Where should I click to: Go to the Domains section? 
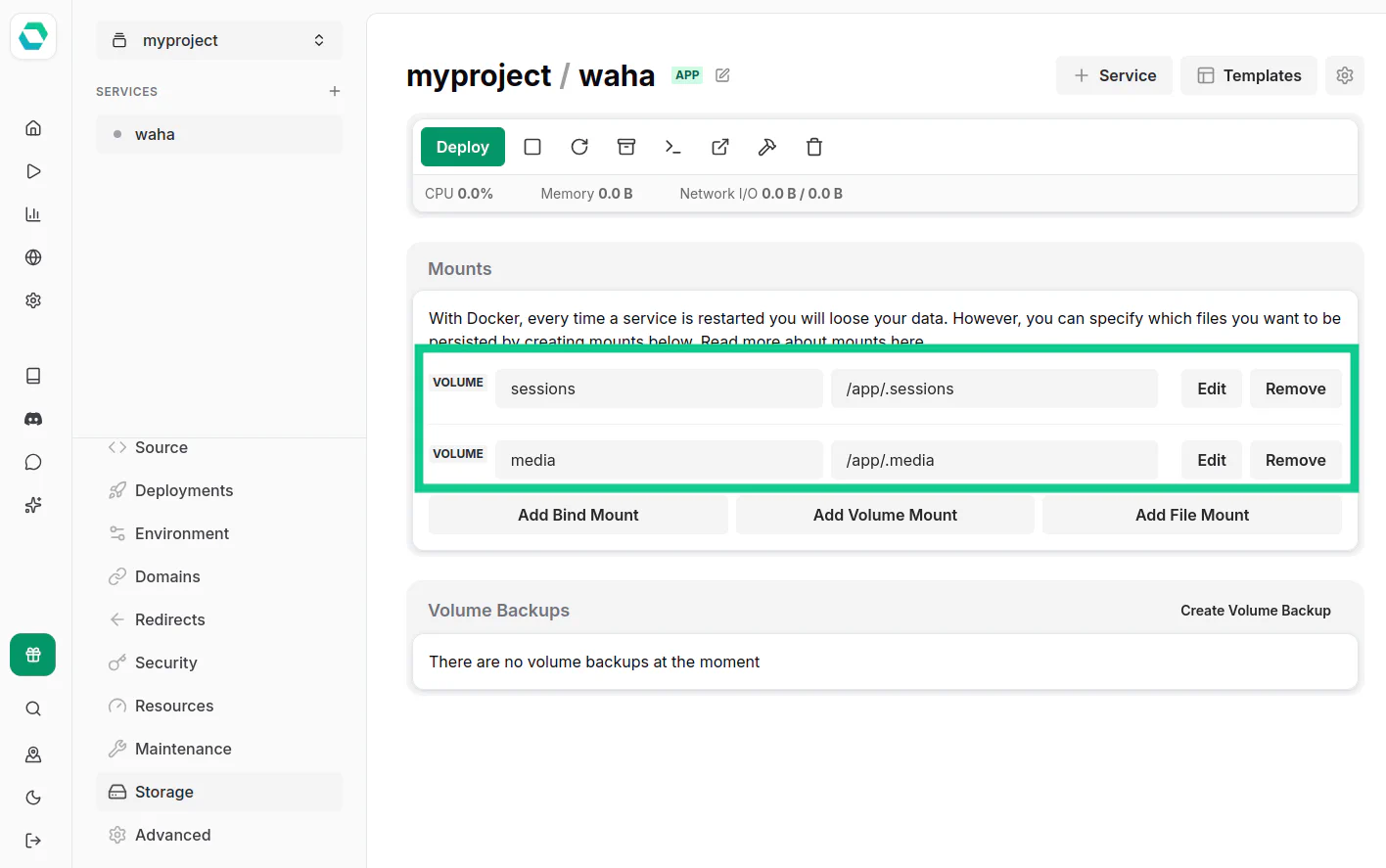167,576
